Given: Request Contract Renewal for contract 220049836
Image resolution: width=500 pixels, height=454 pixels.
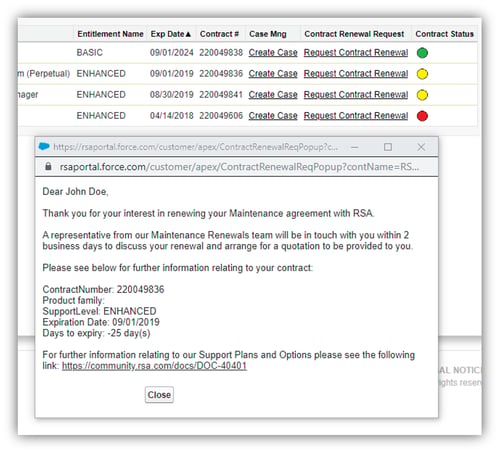Looking at the screenshot, I should coord(356,74).
